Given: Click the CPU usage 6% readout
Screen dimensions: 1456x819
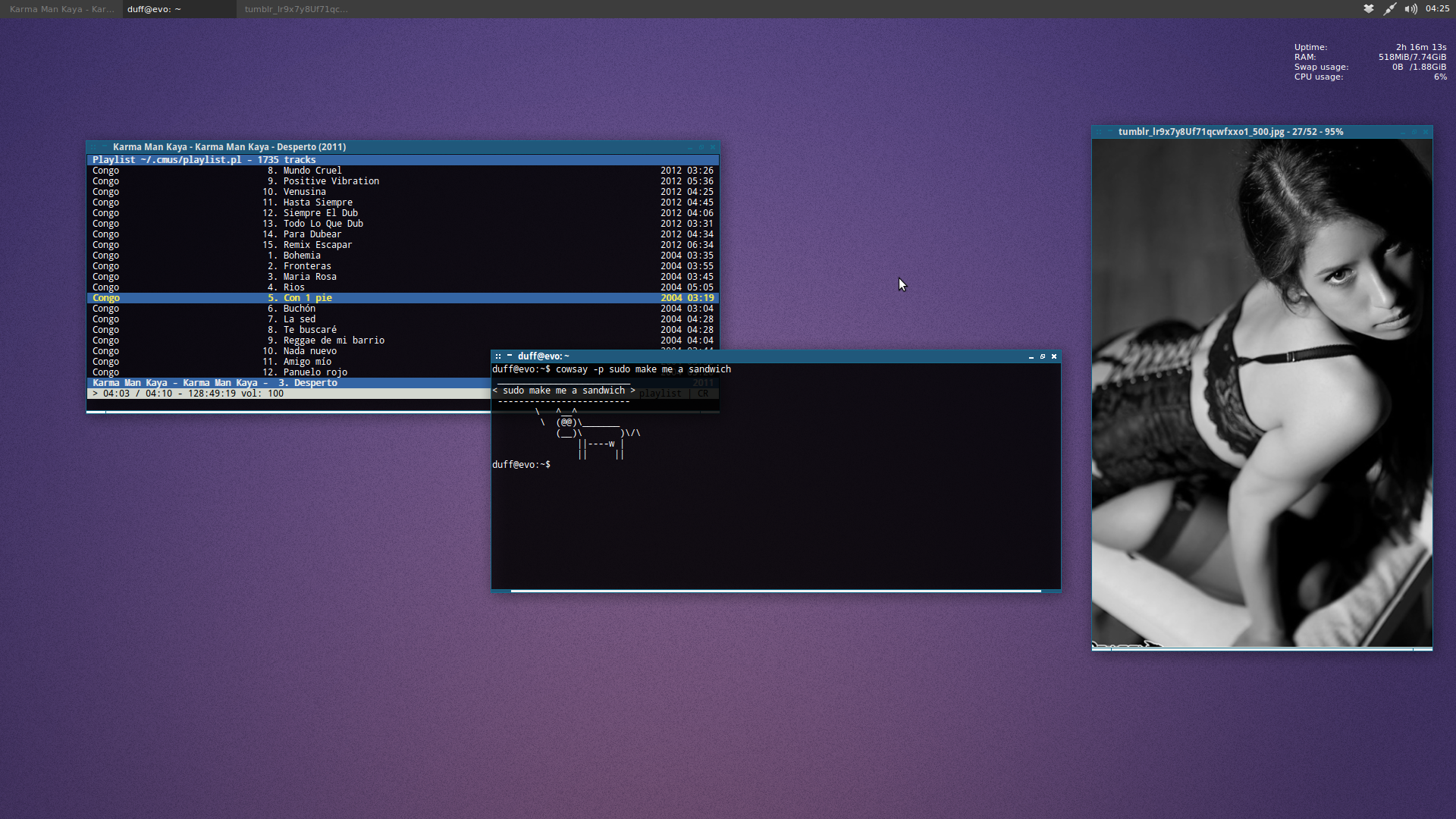Looking at the screenshot, I should point(1370,77).
